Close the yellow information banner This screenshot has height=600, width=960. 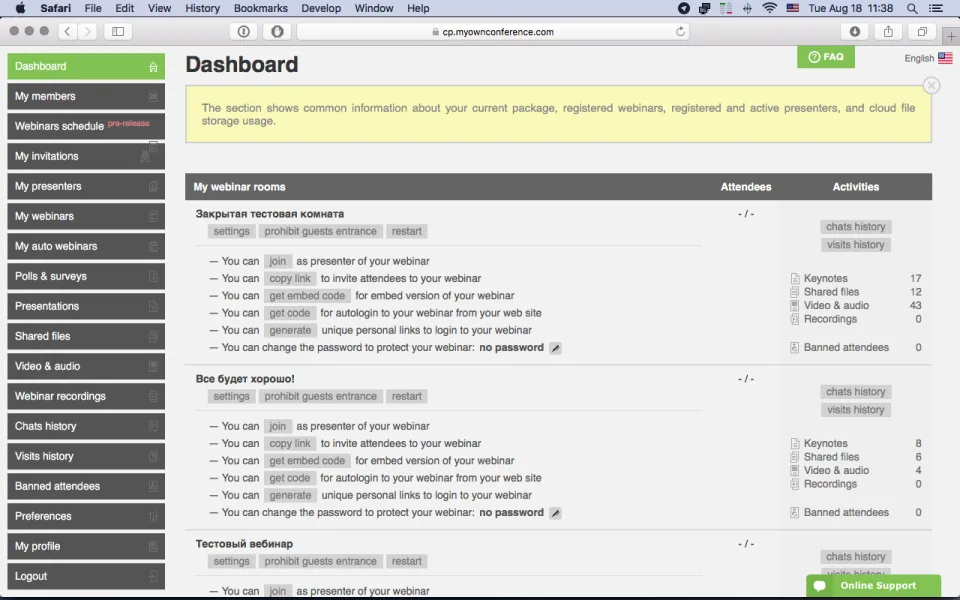(931, 85)
